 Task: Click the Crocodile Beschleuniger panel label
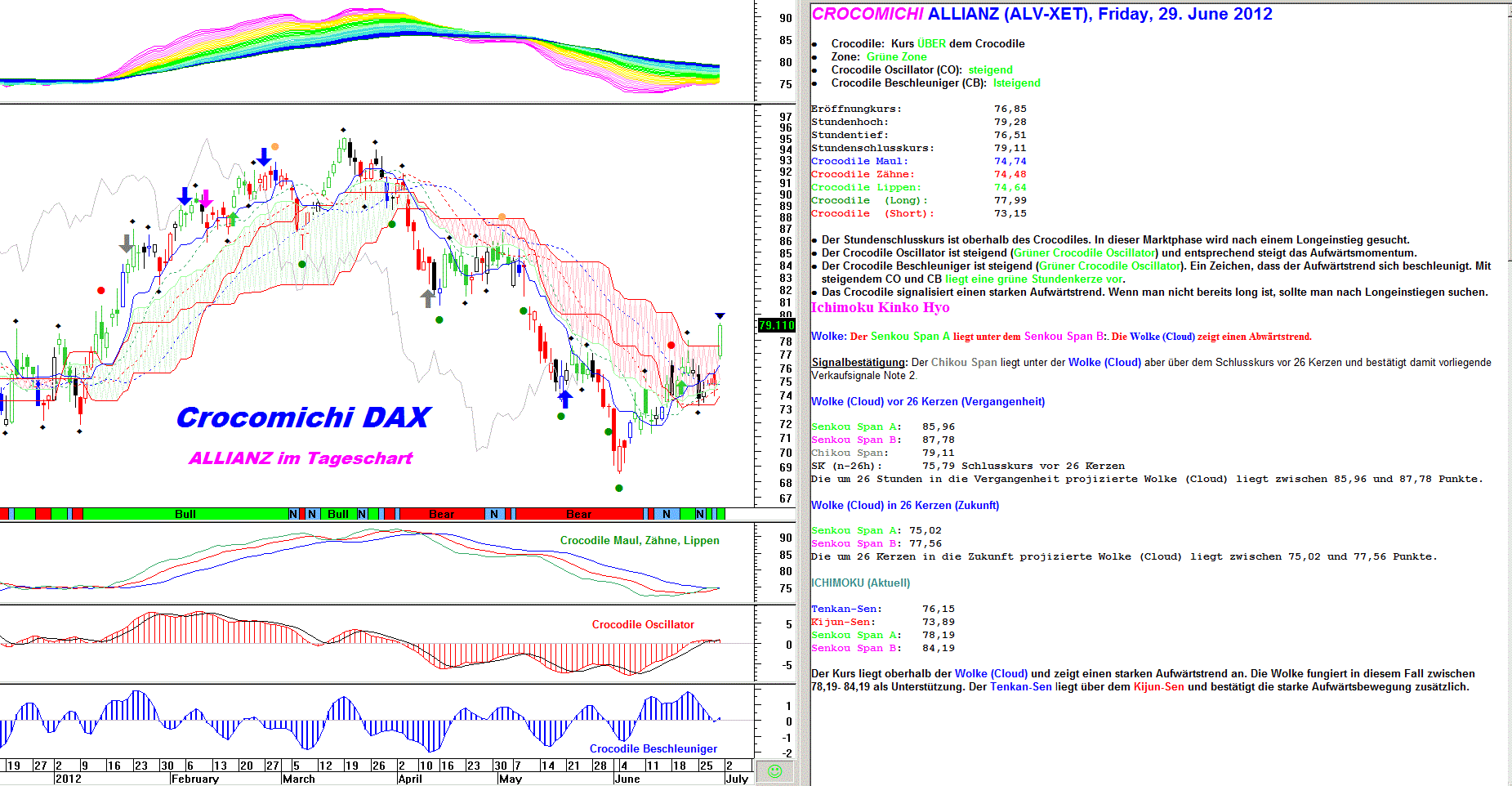(x=653, y=748)
